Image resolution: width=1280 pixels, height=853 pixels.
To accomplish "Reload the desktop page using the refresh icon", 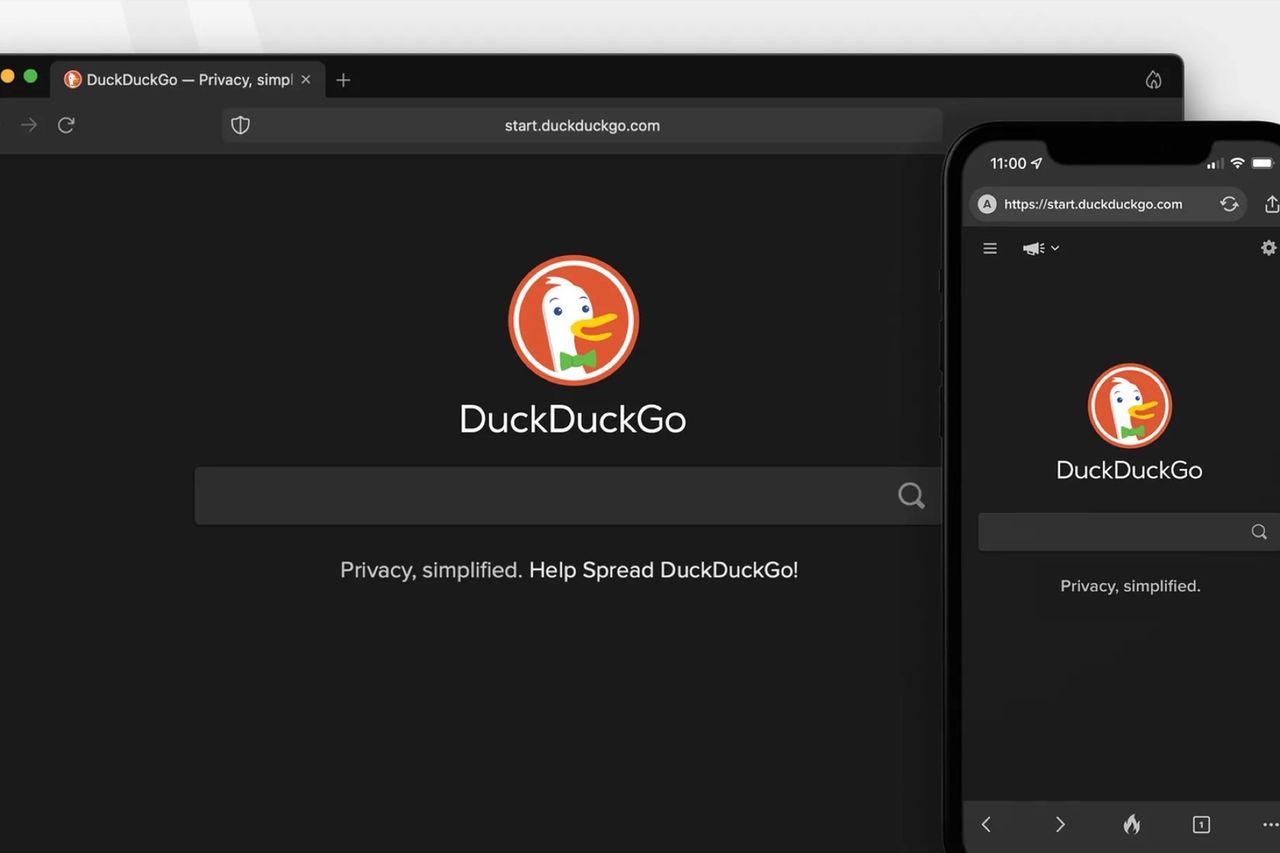I will click(x=66, y=124).
